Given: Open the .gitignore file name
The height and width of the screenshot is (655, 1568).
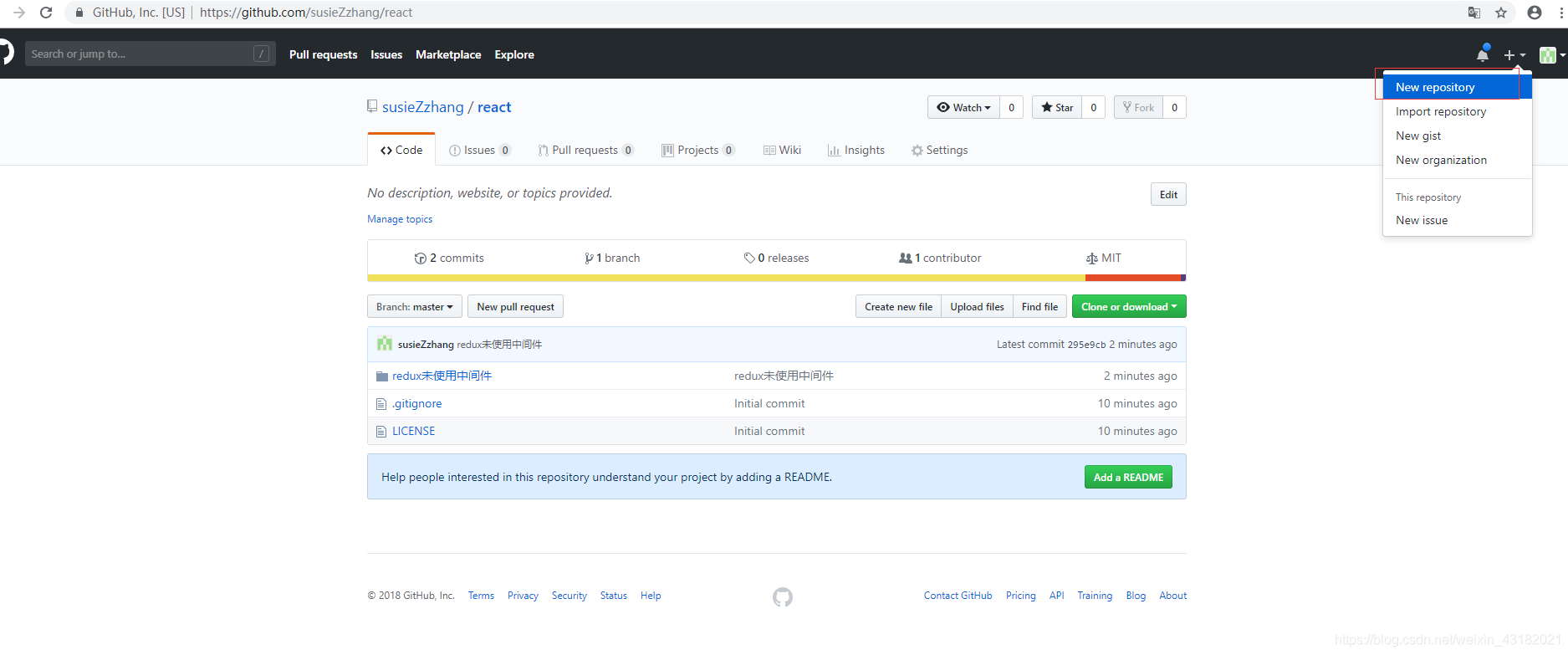Looking at the screenshot, I should pos(416,403).
